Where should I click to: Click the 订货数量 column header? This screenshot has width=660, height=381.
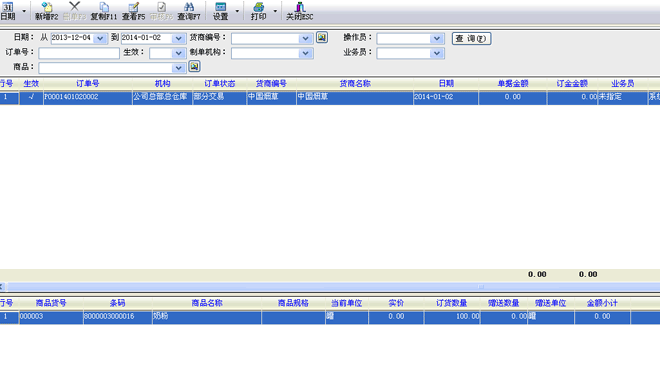click(452, 303)
